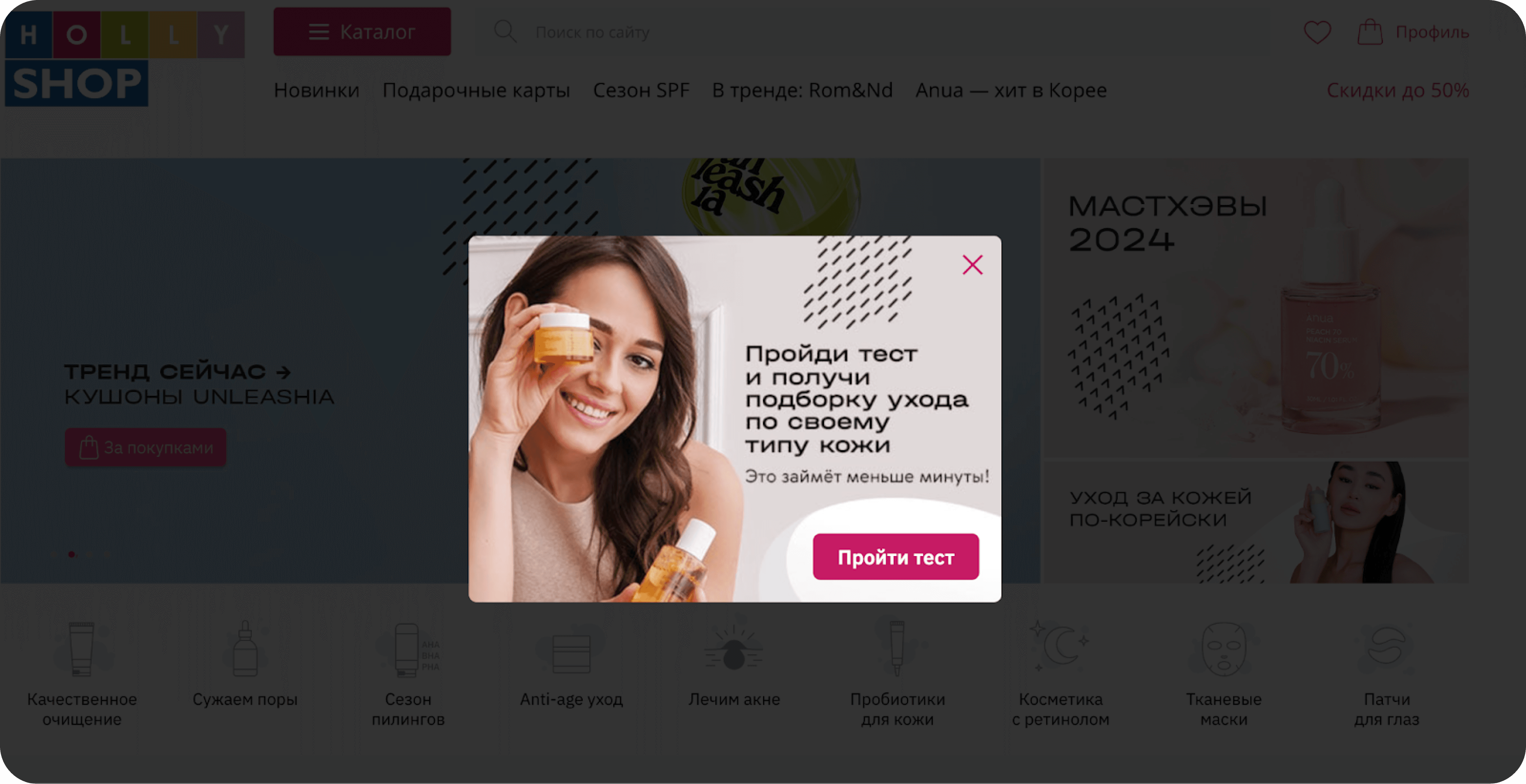Open the Новинки menu item
Screen dimensions: 1526x784
(316, 90)
